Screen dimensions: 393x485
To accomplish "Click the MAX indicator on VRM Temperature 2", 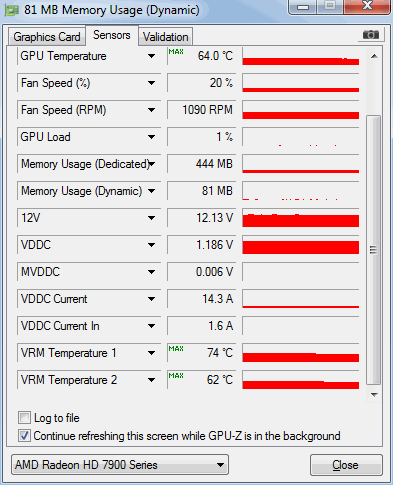I will point(176,376).
